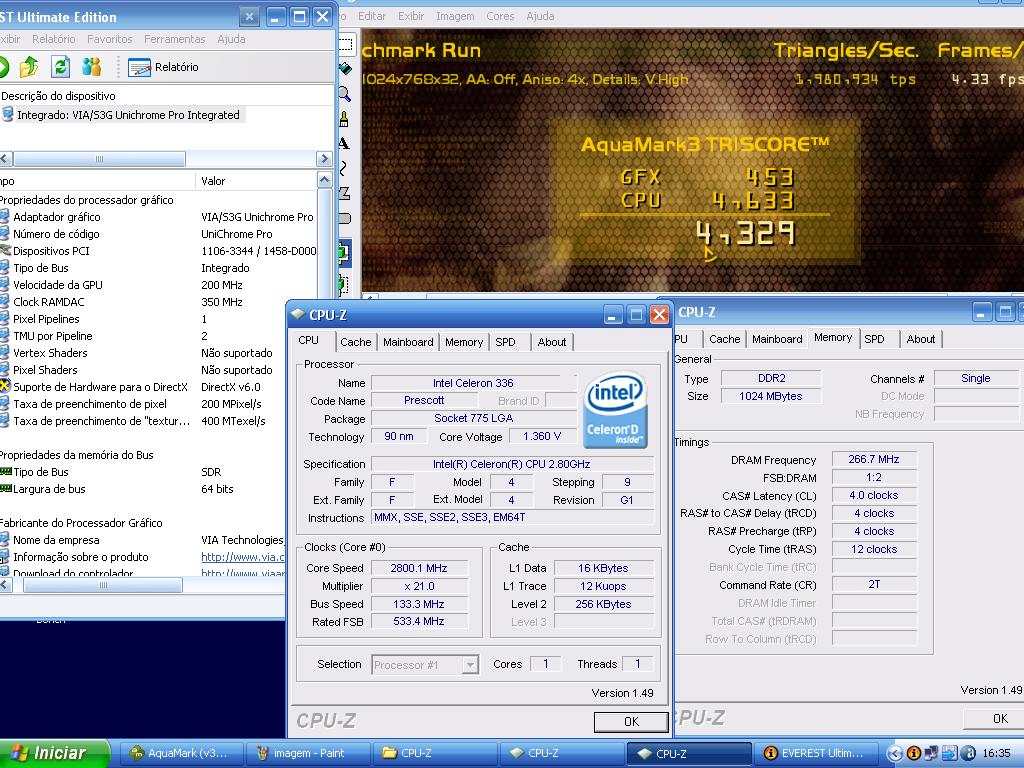The image size is (1024, 768).
Task: Switch to the SPD tab in front CPU-Z
Action: 505,342
